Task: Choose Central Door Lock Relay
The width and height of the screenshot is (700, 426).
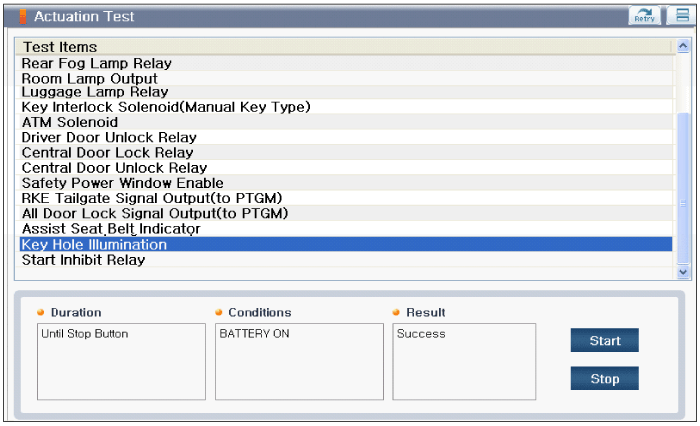Action: point(107,153)
